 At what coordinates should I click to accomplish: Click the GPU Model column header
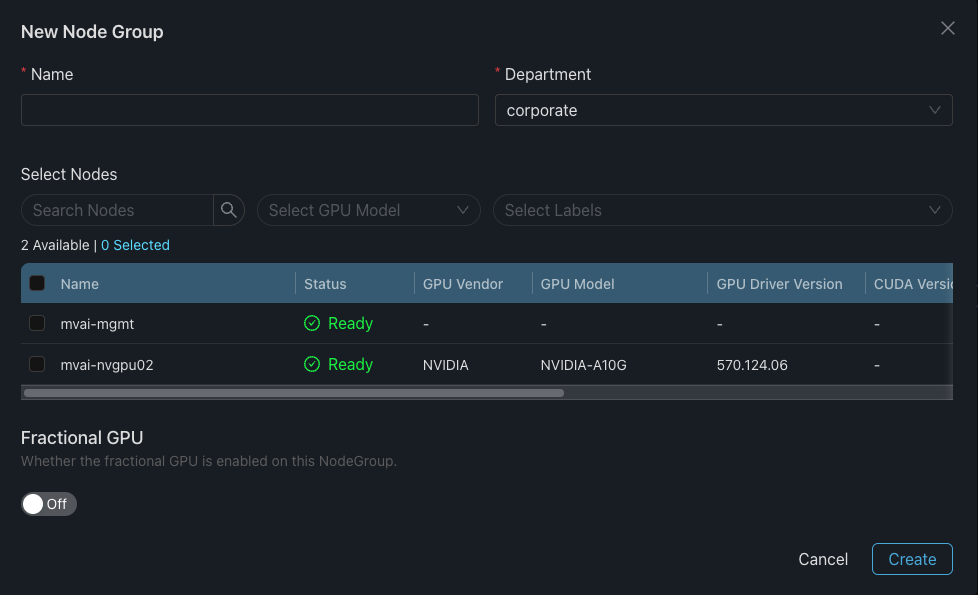pyautogui.click(x=577, y=284)
